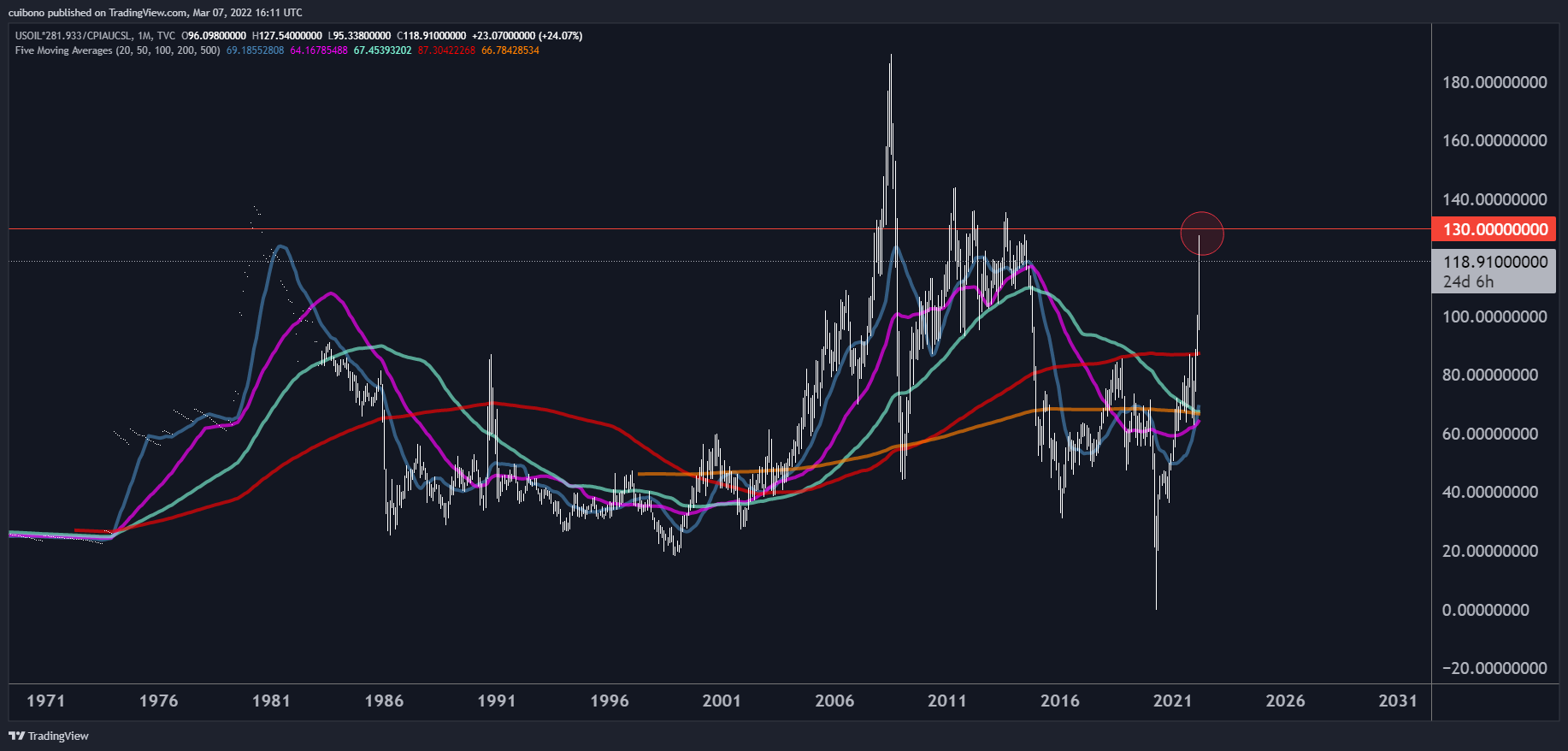
Task: Select the teal MA value 67.45393202
Action: point(382,50)
